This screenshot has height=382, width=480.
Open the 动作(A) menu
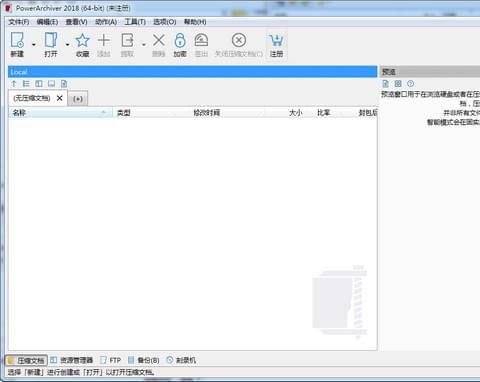tap(106, 22)
